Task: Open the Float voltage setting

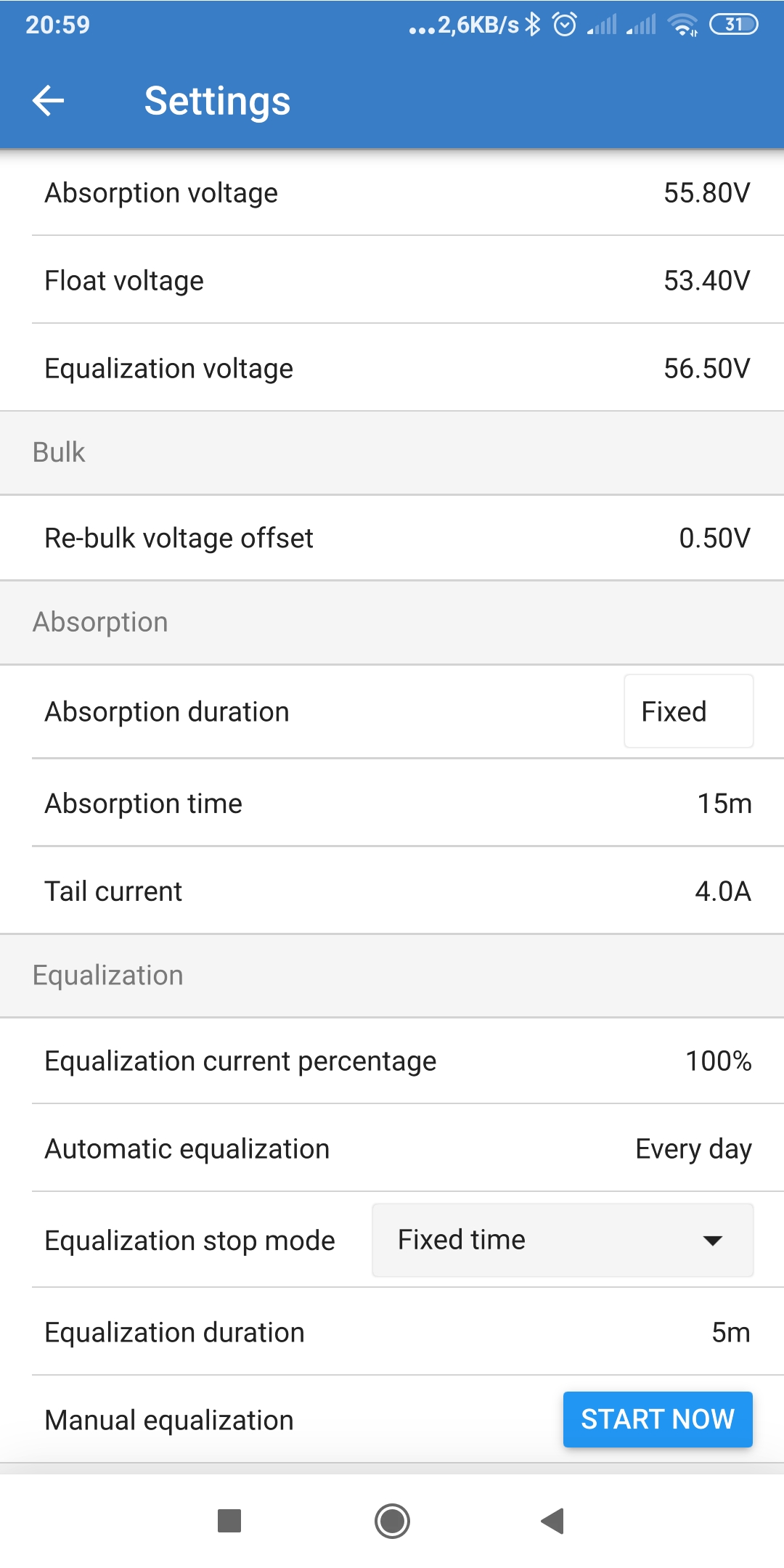Action: [392, 281]
